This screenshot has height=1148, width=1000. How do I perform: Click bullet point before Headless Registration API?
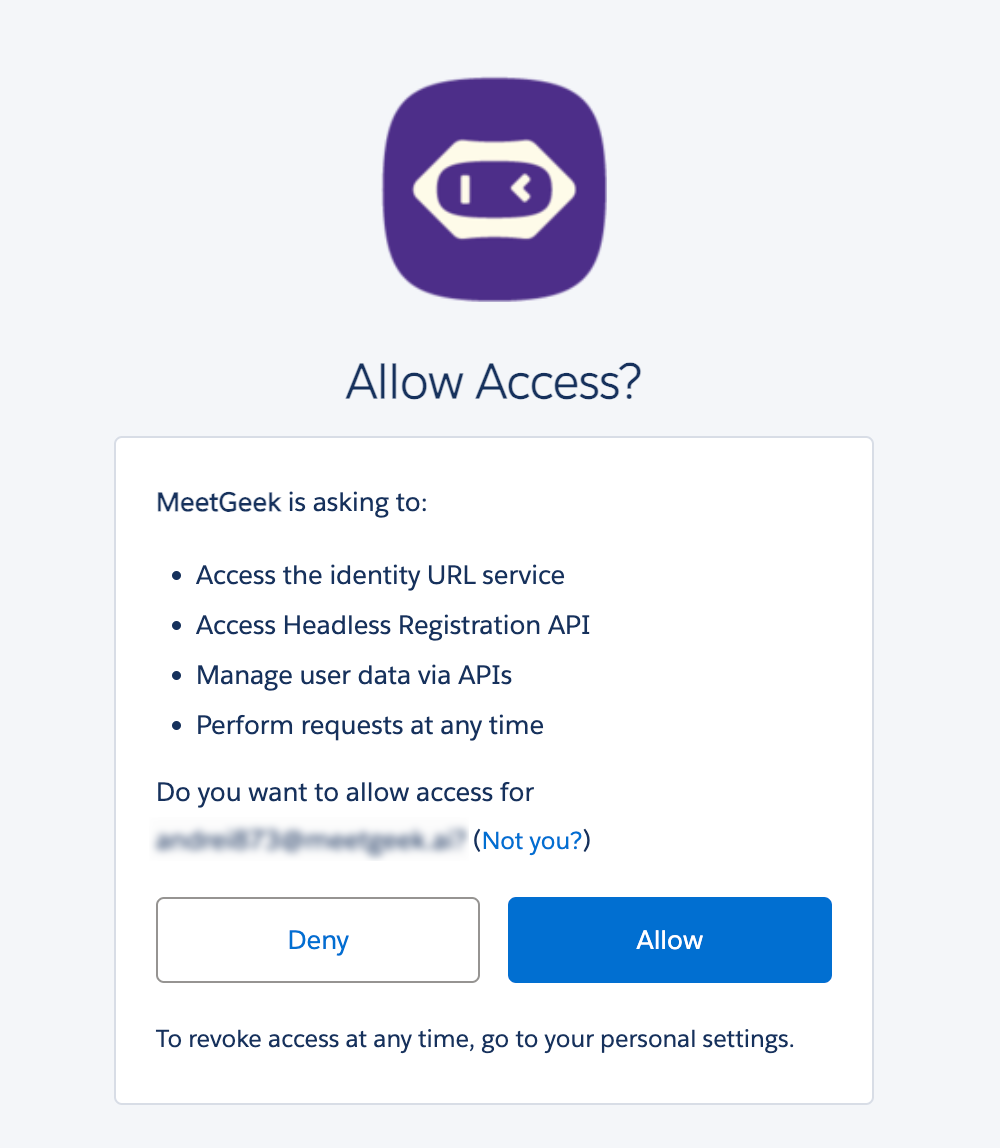pyautogui.click(x=177, y=627)
